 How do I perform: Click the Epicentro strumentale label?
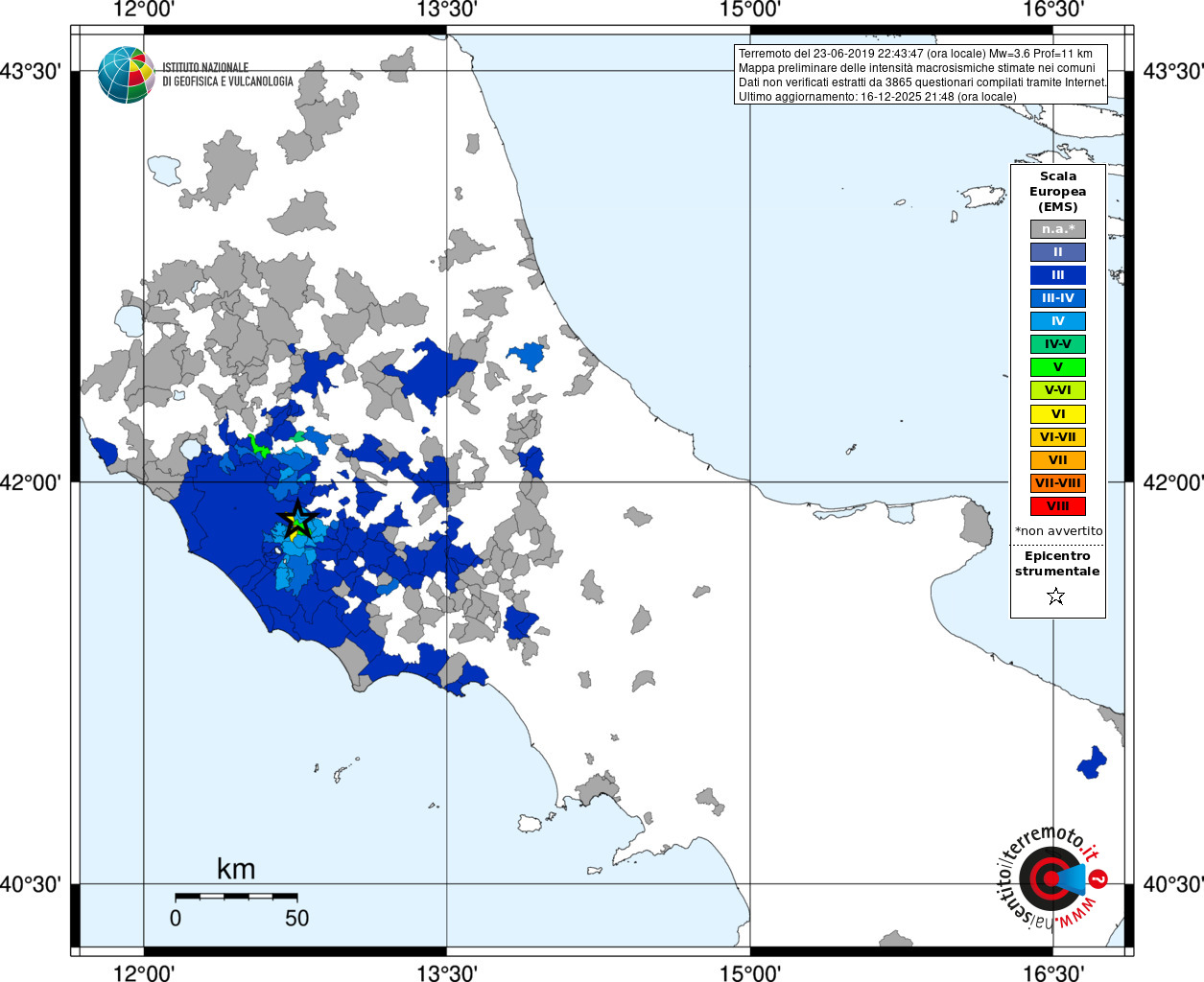(1057, 564)
